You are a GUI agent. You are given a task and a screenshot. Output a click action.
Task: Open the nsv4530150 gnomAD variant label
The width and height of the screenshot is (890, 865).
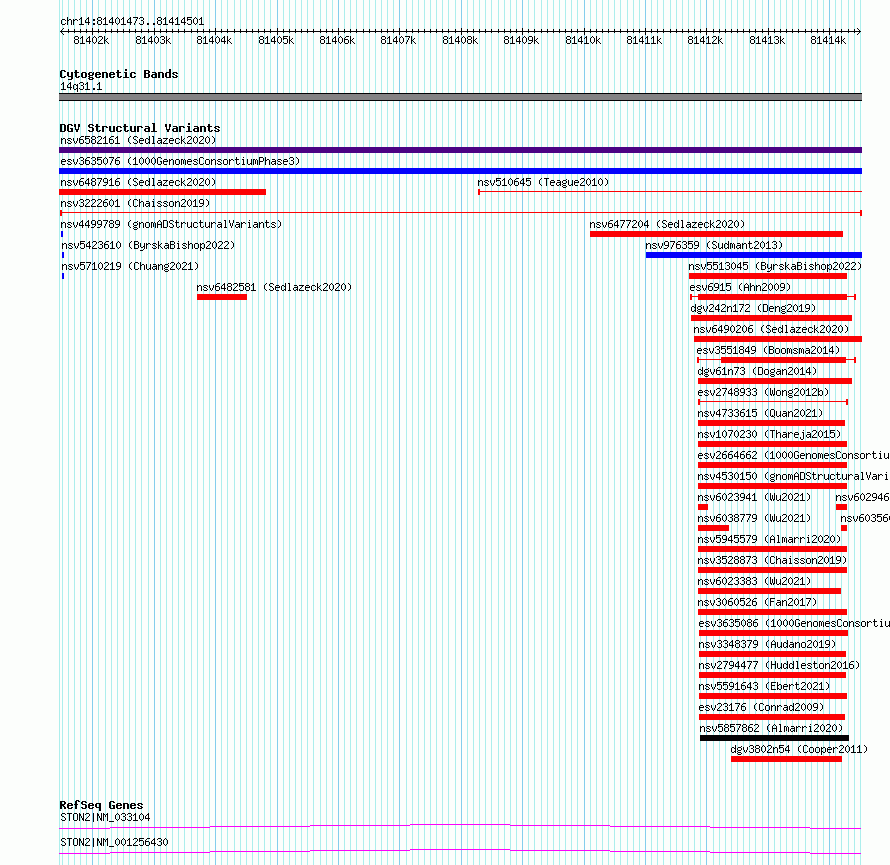pos(793,476)
